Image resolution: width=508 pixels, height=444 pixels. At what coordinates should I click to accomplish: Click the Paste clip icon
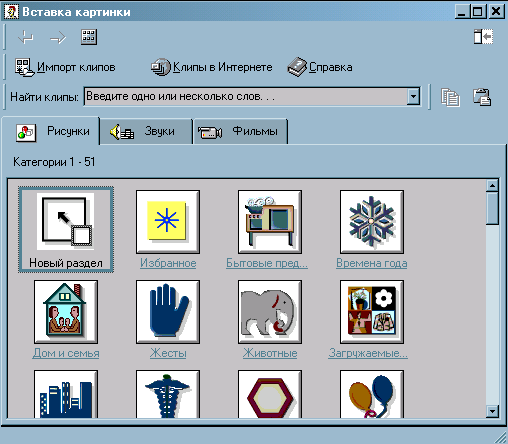coord(482,97)
